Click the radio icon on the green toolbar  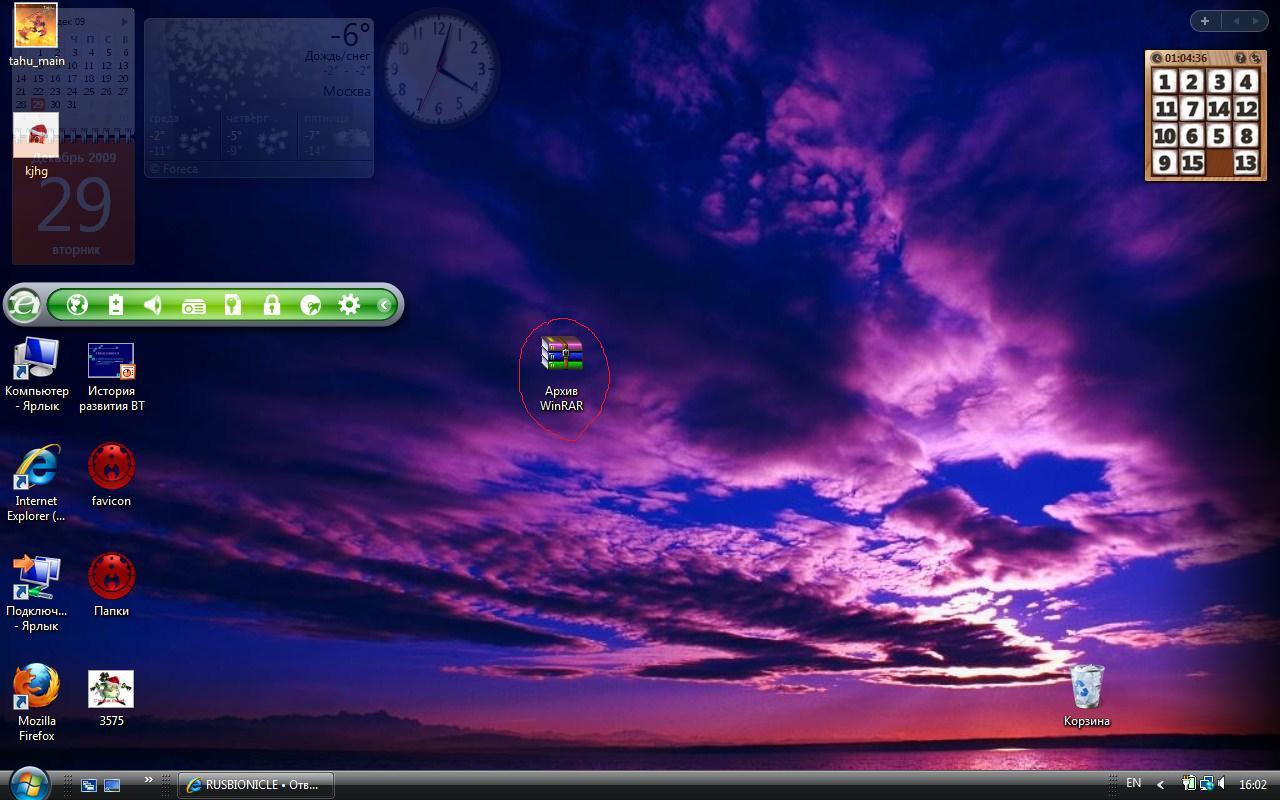(x=194, y=306)
